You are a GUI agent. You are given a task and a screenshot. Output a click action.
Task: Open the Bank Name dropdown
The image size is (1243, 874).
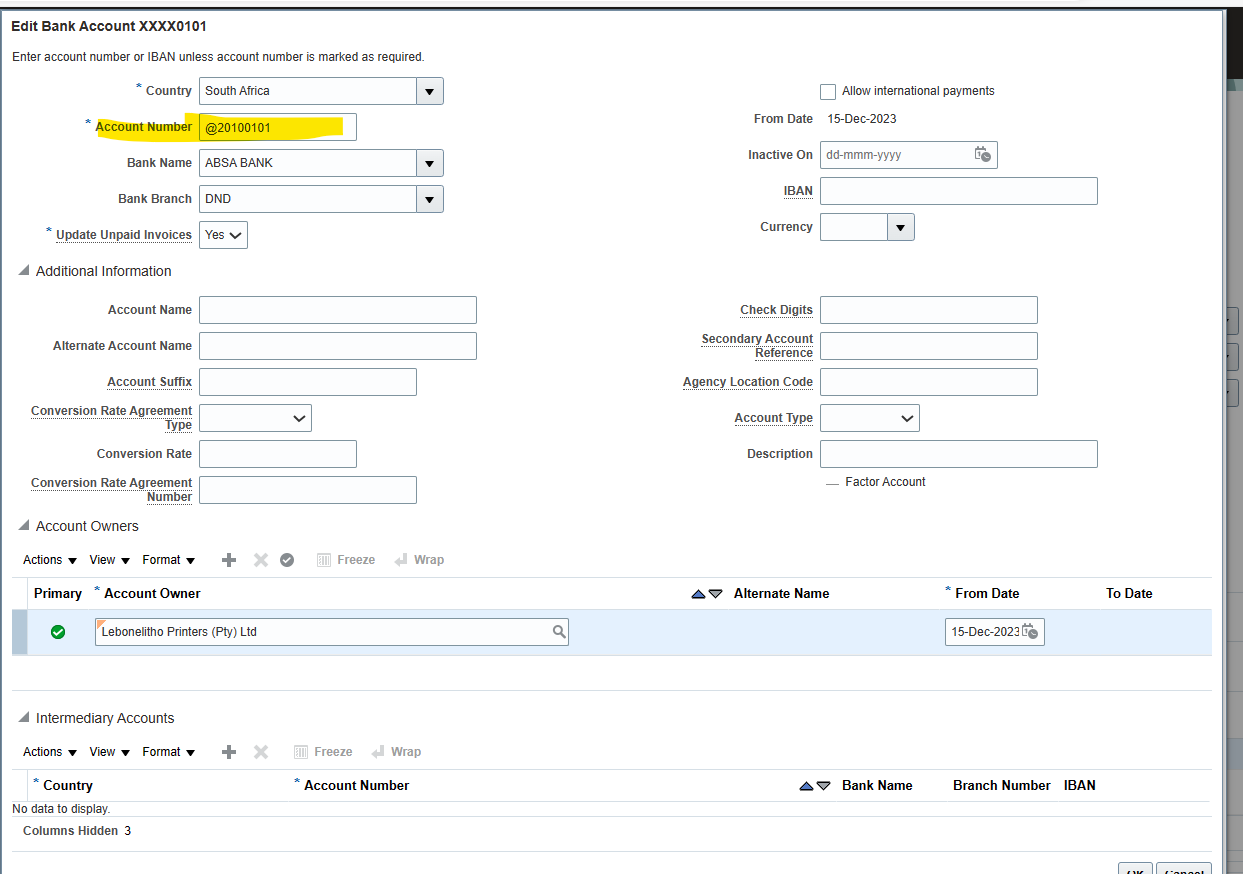[429, 163]
